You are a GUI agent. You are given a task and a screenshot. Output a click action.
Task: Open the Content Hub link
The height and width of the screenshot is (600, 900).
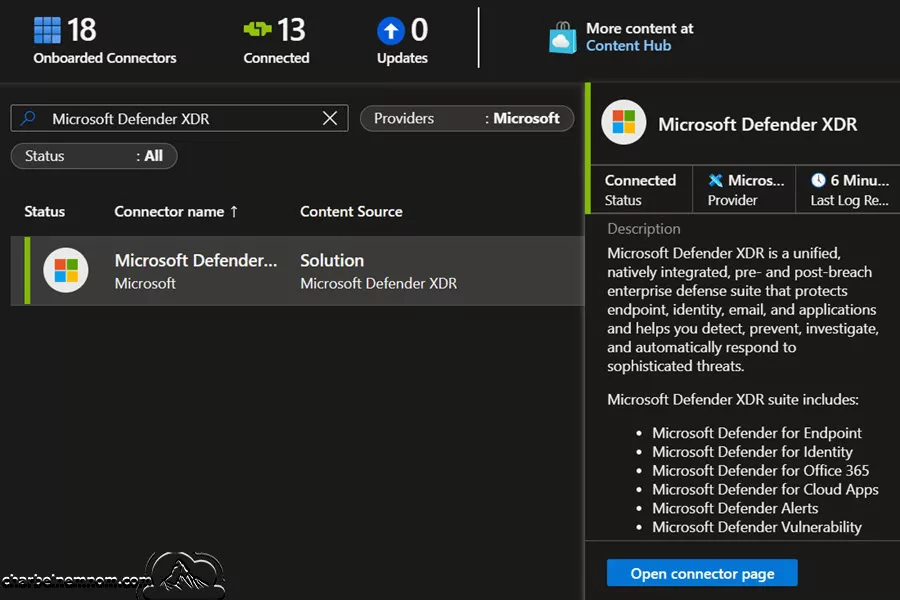coord(628,45)
